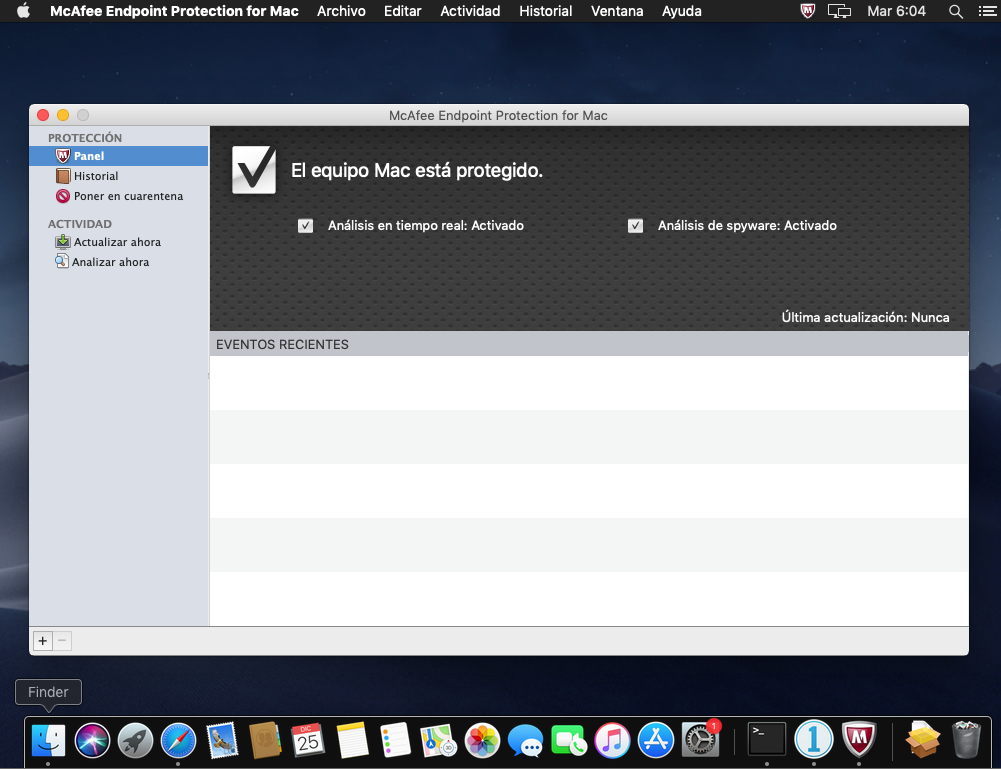Open Finder from the Dock
Image resolution: width=1001 pixels, height=769 pixels.
point(49,741)
